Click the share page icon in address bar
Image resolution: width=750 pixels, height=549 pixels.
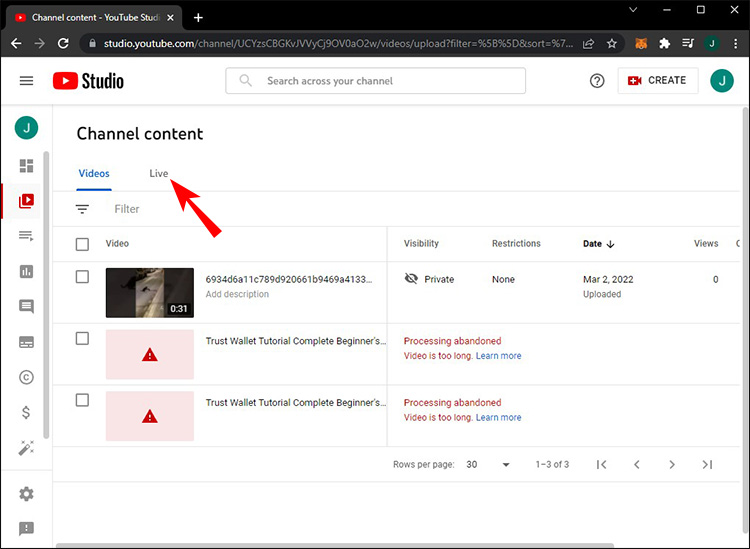pyautogui.click(x=588, y=44)
